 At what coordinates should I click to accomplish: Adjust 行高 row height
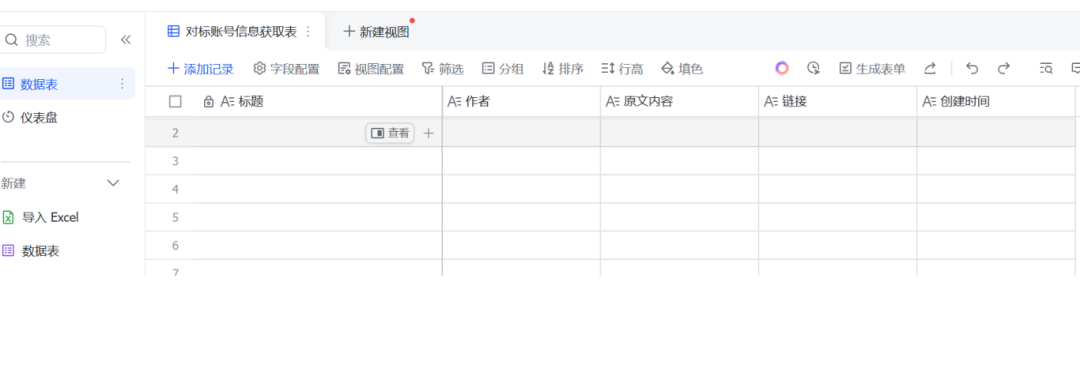[x=622, y=69]
